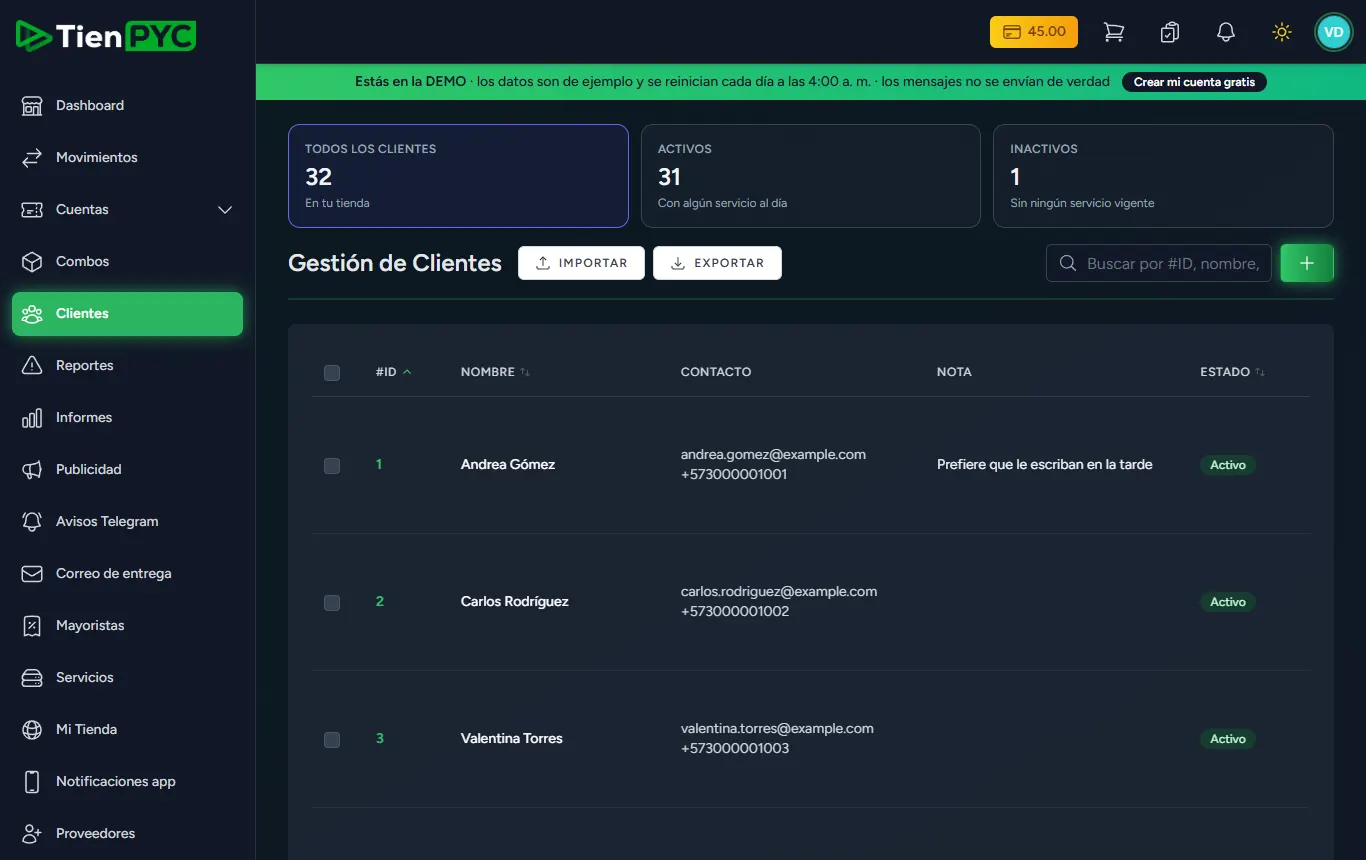Click the Activo badge for Valentina Torres

pos(1228,739)
